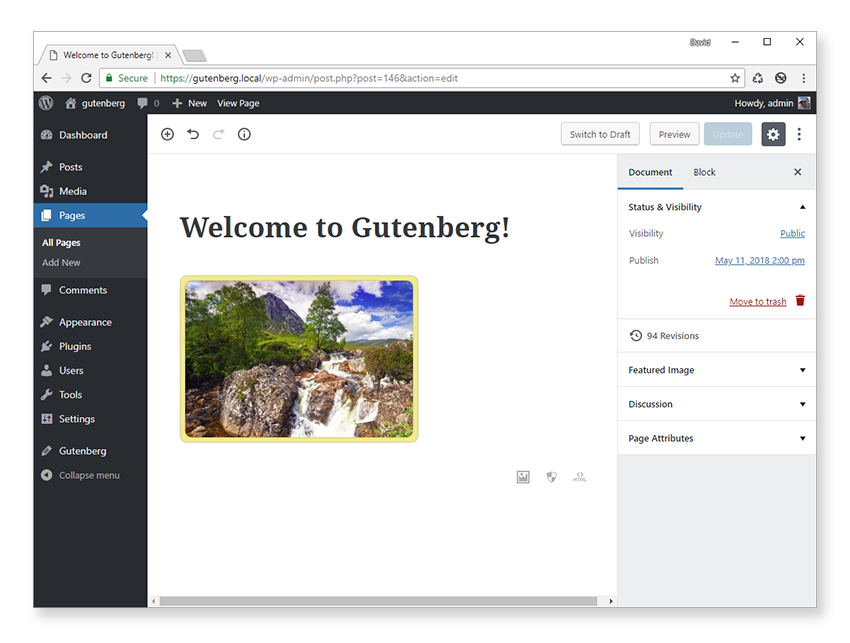Open All Pages submenu link

coord(61,242)
